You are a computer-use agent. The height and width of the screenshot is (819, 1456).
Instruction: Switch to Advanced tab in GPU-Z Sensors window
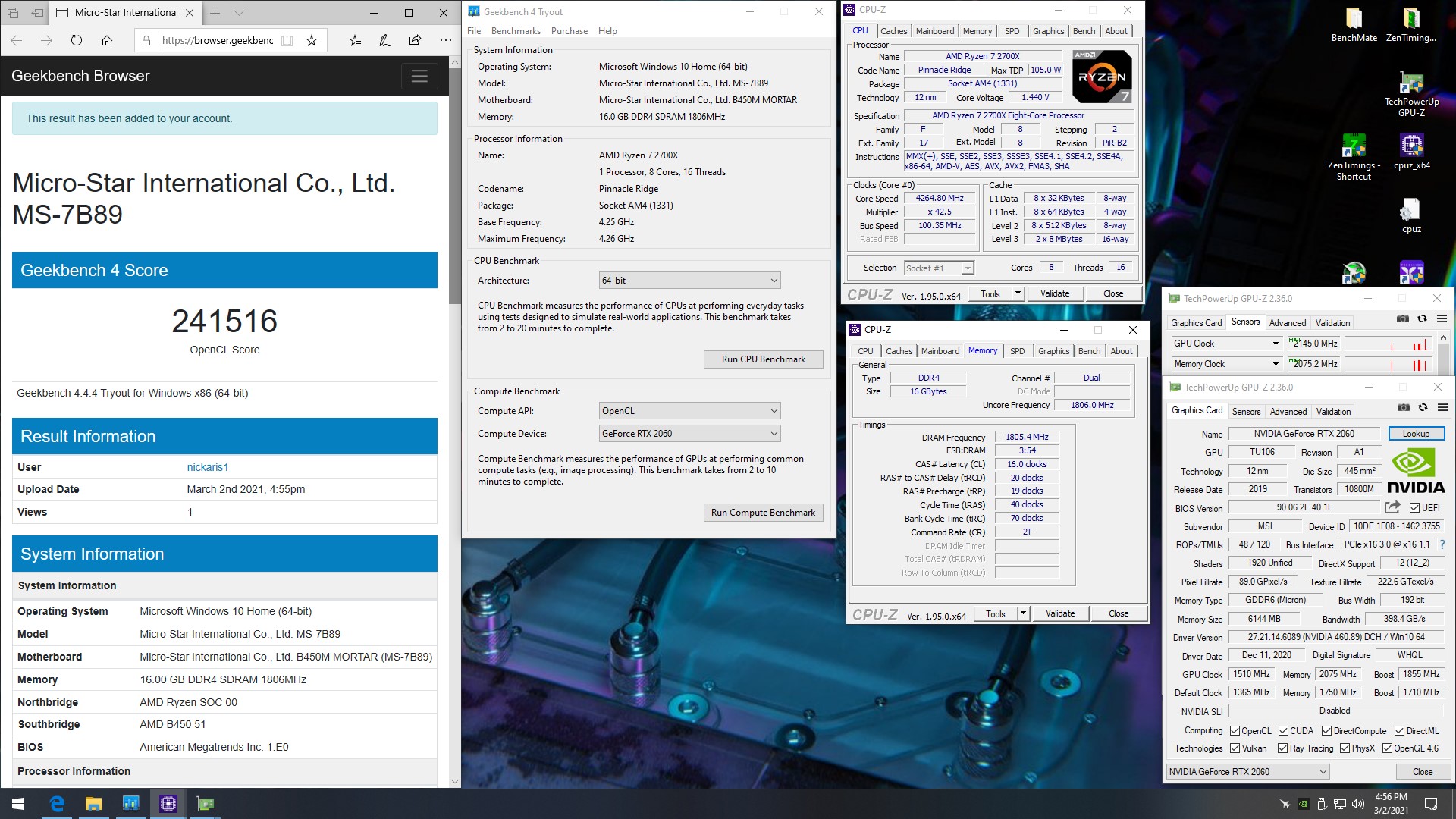pyautogui.click(x=1287, y=323)
